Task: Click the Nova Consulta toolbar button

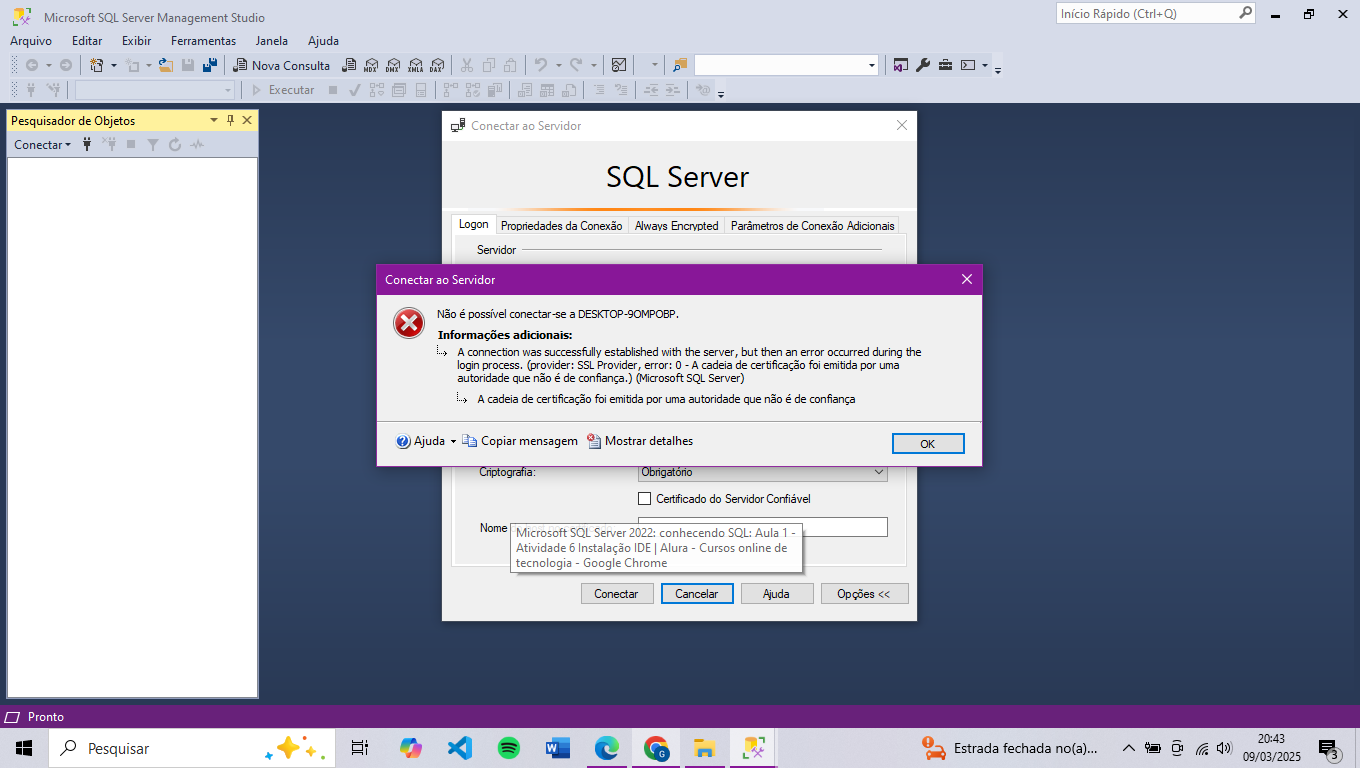Action: 282,65
